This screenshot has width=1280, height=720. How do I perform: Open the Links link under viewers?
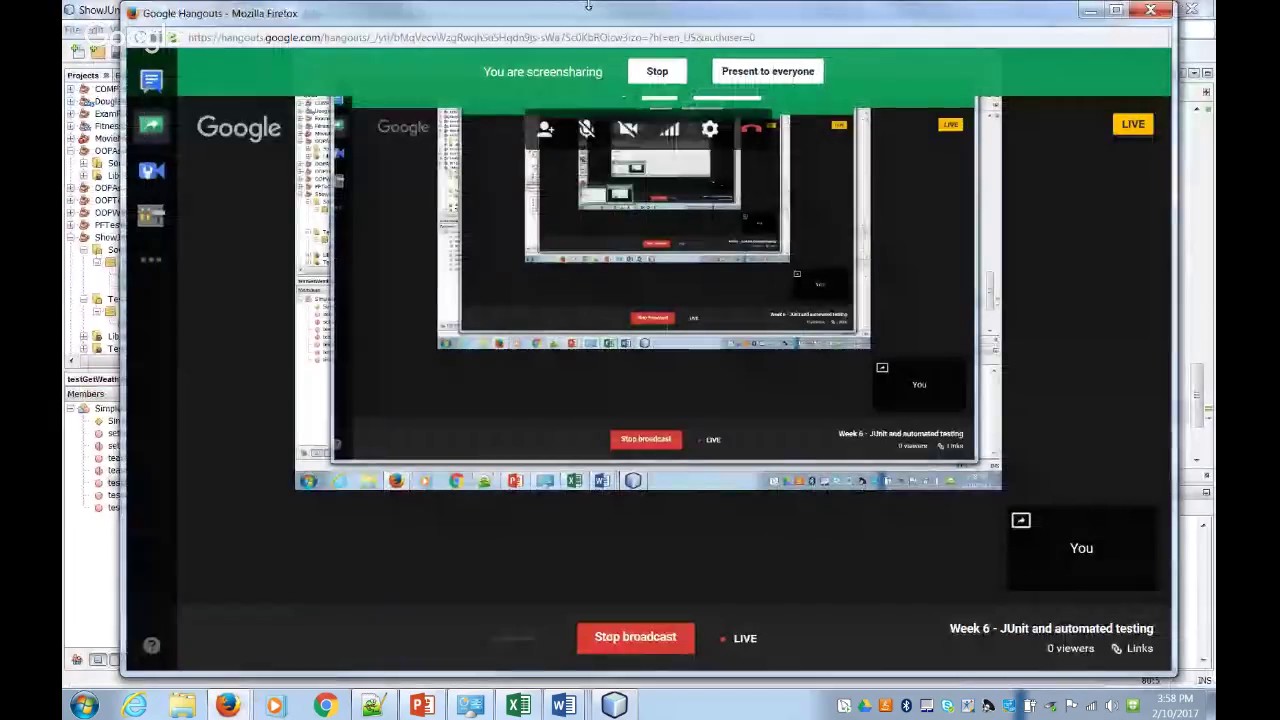(x=1132, y=648)
